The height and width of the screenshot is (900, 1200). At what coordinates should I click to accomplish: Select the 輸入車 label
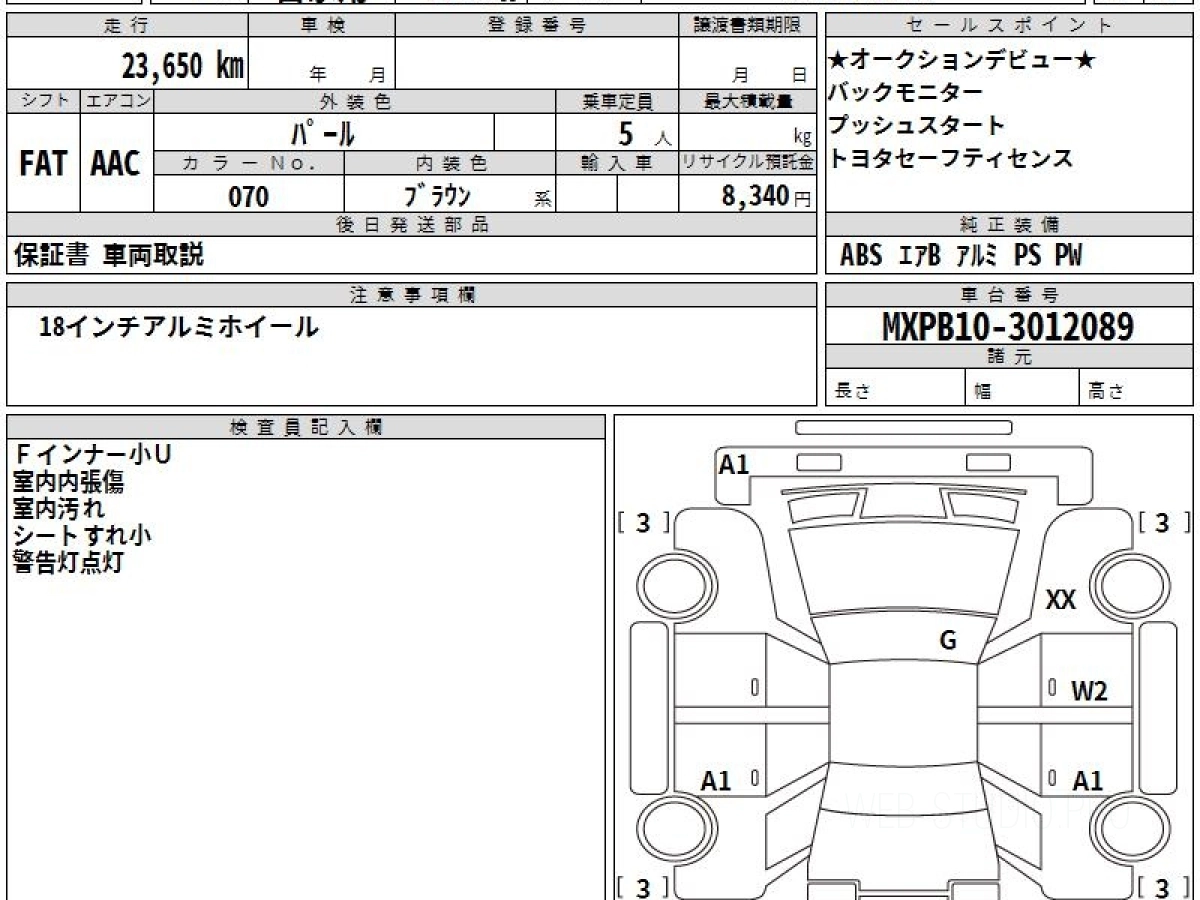(617, 163)
